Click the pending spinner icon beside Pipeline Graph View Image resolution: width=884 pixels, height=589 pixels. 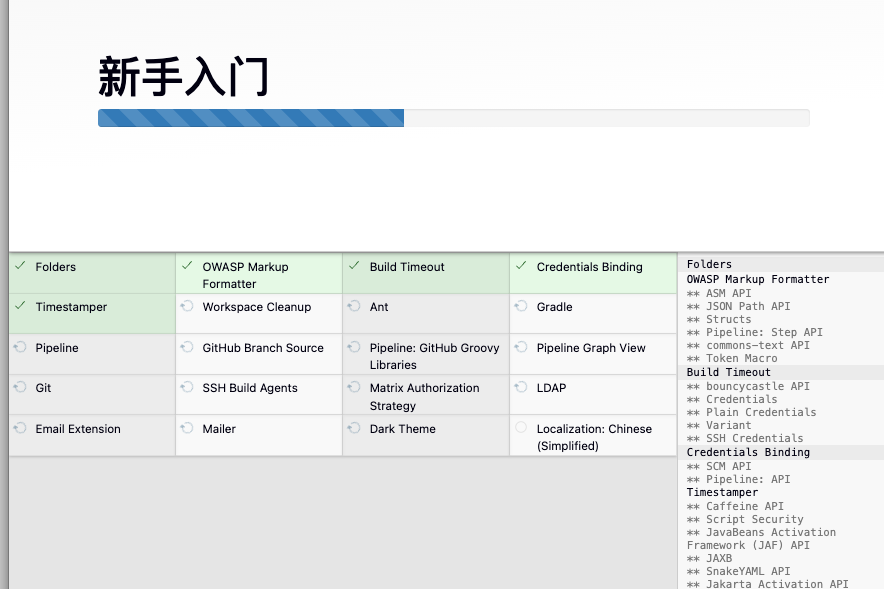click(x=521, y=347)
